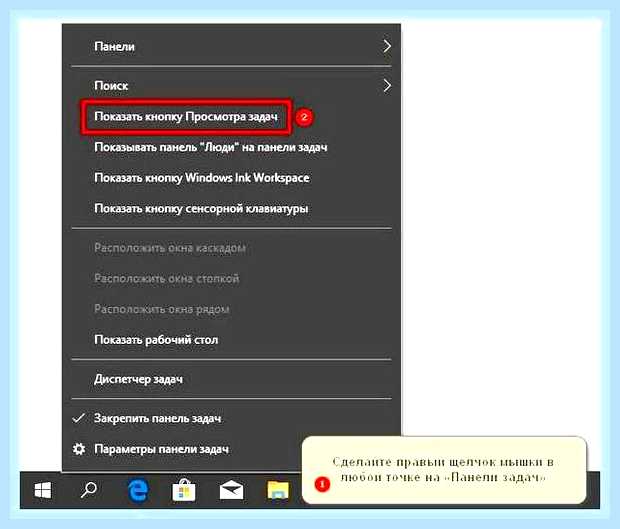Open File Explorer from the taskbar

point(278,491)
